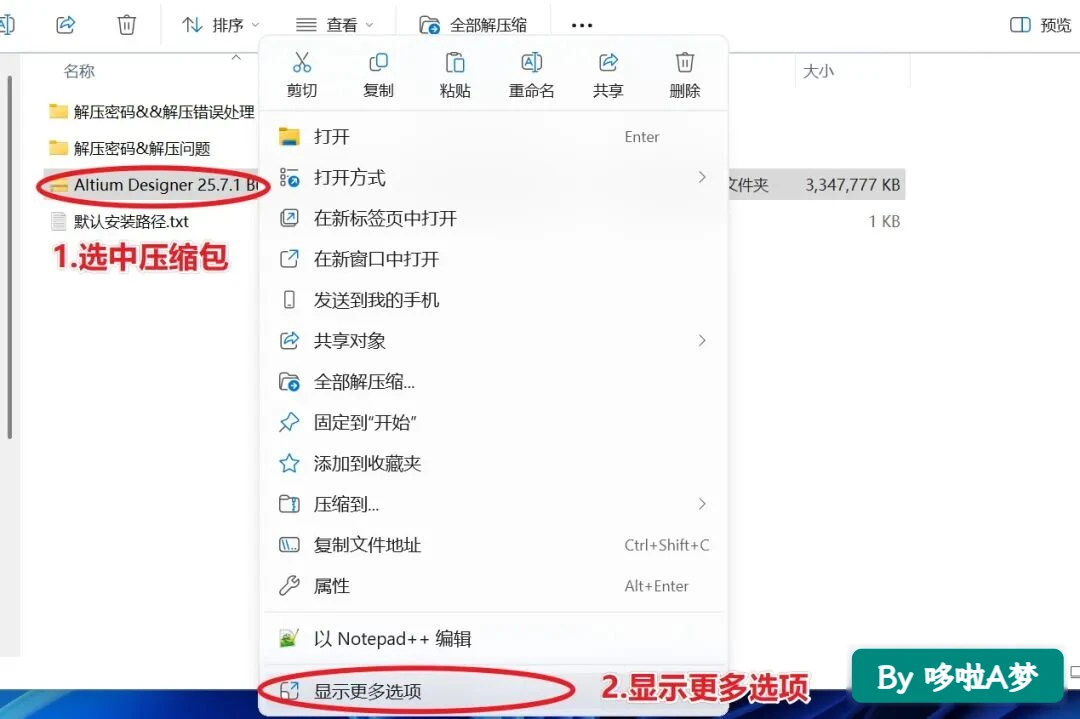Screen dimensions: 1080x719
Task: Click the 压缩到... submenu chevron arrow
Action: pyautogui.click(x=702, y=504)
